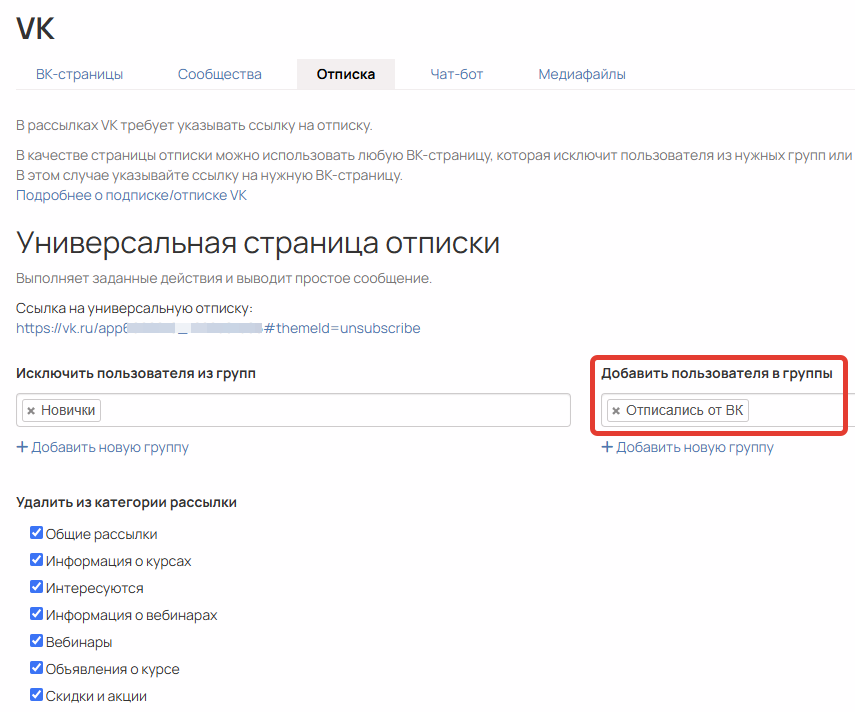Viewport: 855px width, 712px height.
Task: Uncheck the Интересуются checkbox
Action: (37, 587)
